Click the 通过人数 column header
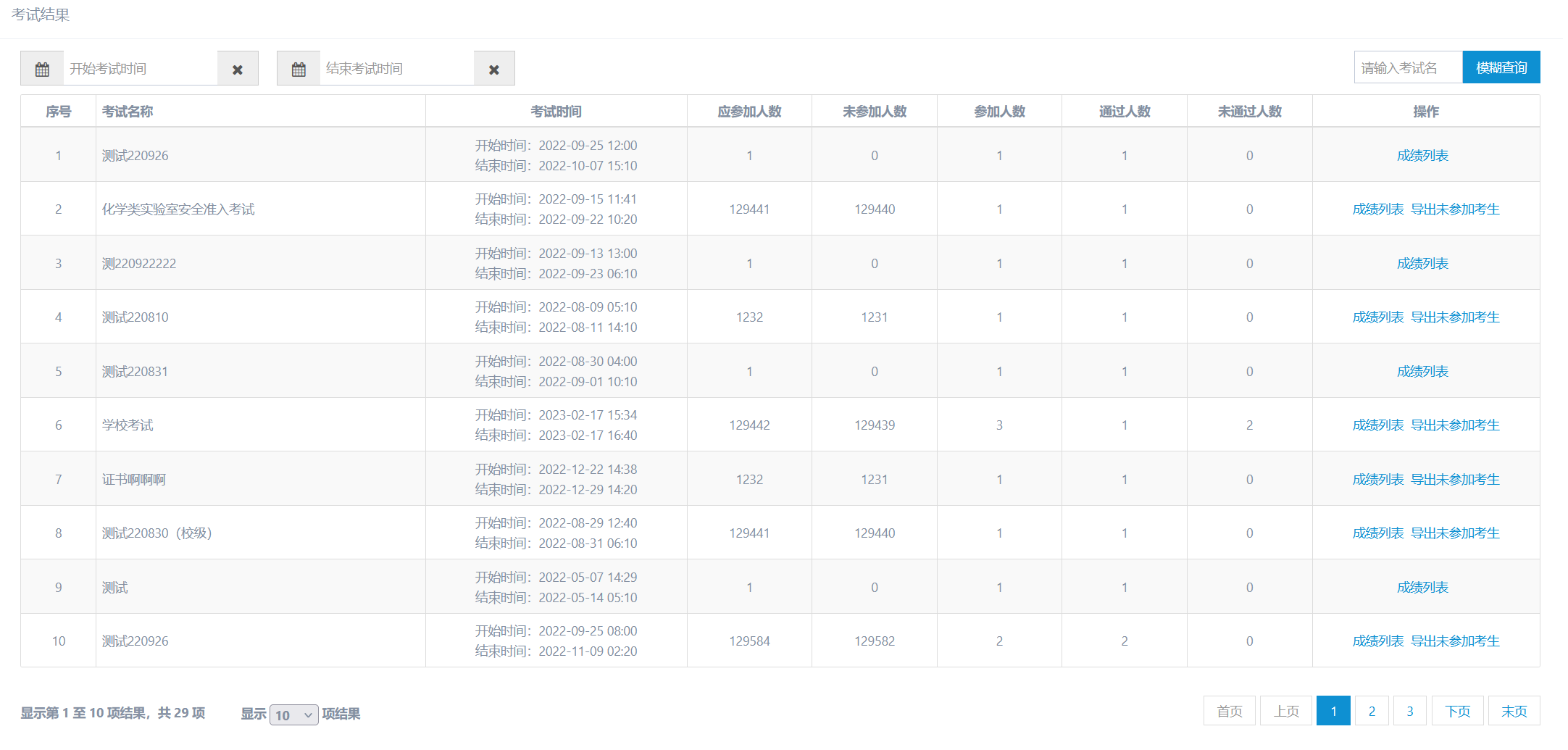 tap(1125, 112)
